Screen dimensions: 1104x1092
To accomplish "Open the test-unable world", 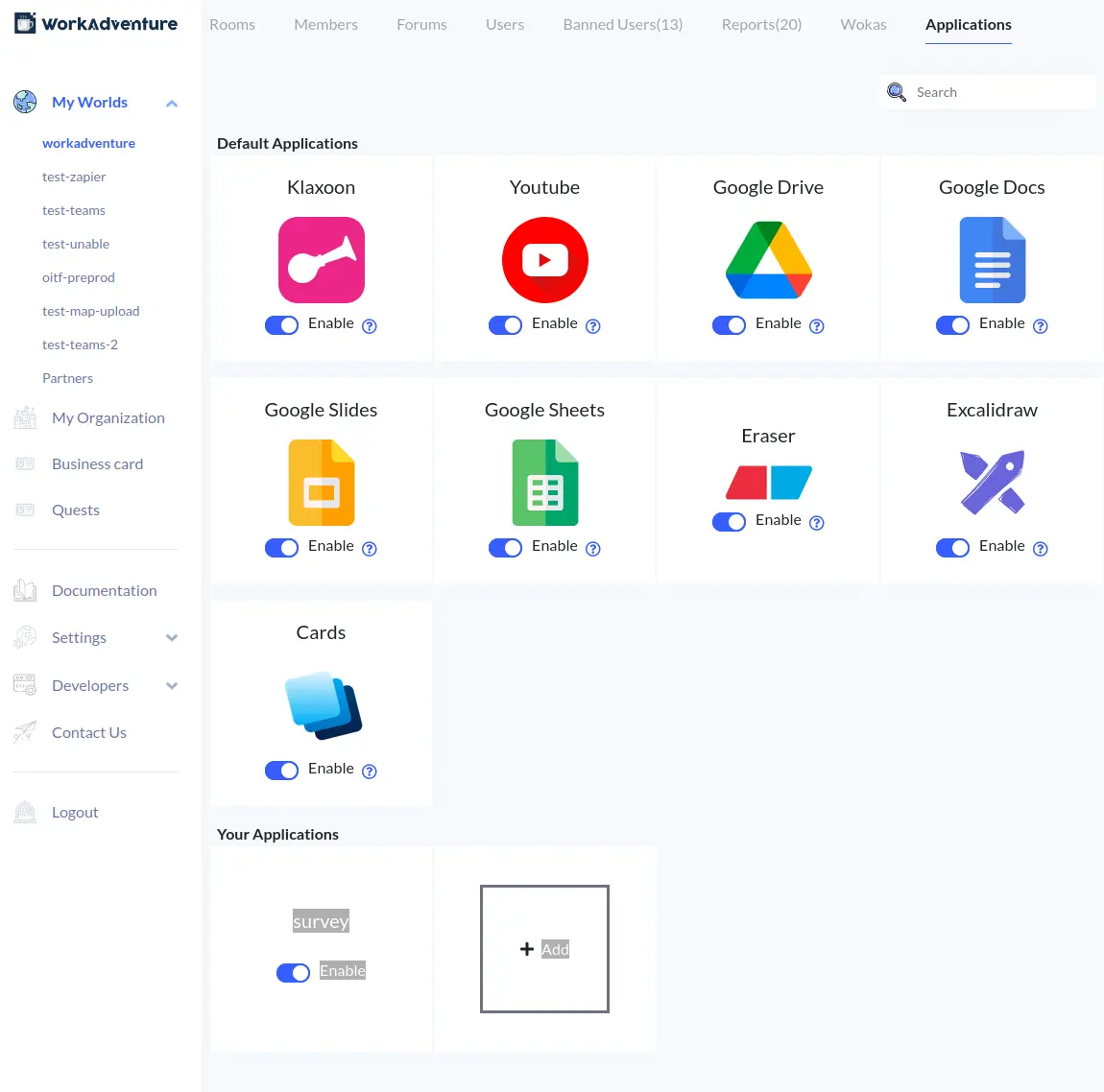I will pyautogui.click(x=76, y=244).
